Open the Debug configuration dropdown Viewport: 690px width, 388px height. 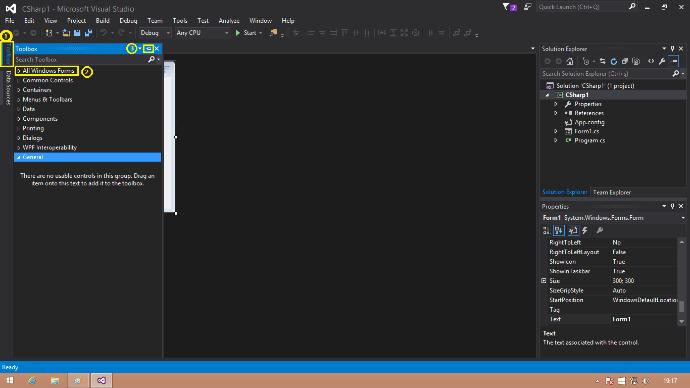tap(154, 33)
